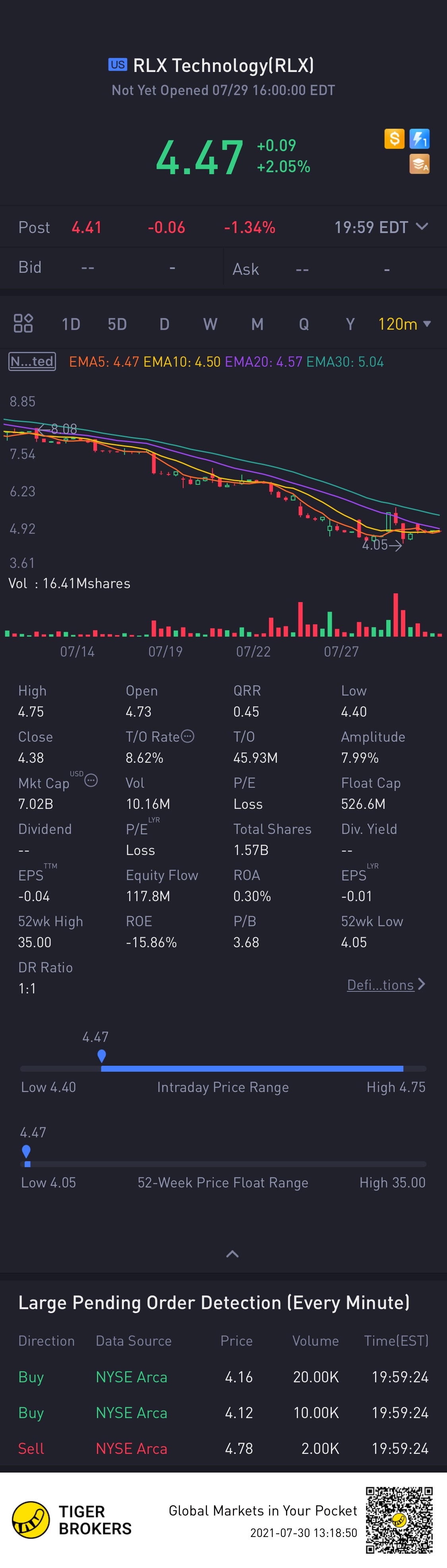Tap the blue lightning bolt icon
447x1568 pixels.
point(420,139)
